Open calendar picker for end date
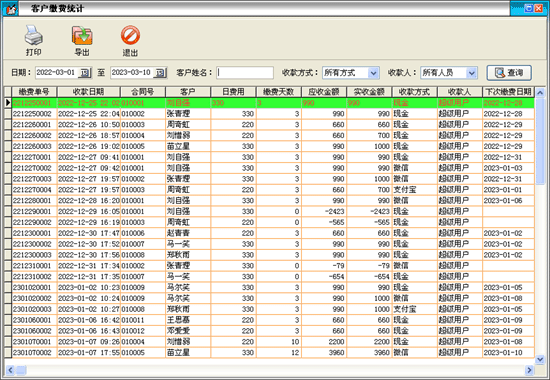Image resolution: width=550 pixels, height=380 pixels. pos(160,73)
